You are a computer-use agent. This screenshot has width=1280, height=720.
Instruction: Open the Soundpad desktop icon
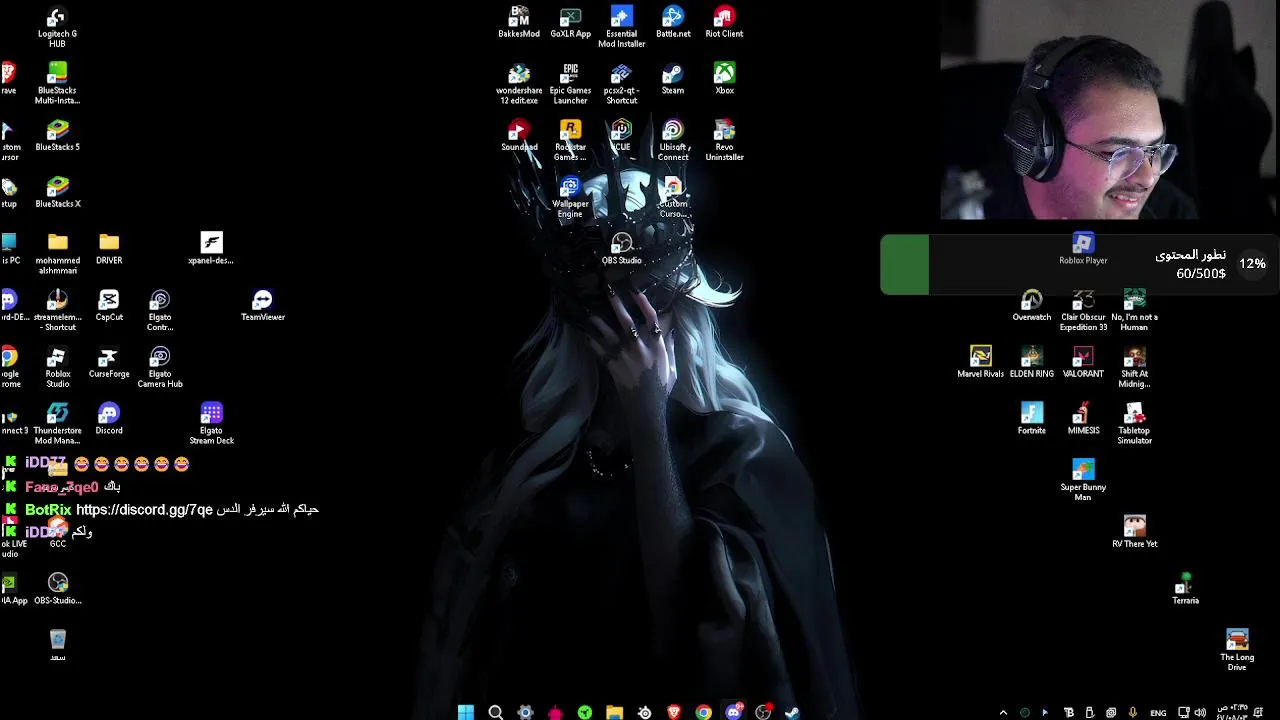point(519,136)
